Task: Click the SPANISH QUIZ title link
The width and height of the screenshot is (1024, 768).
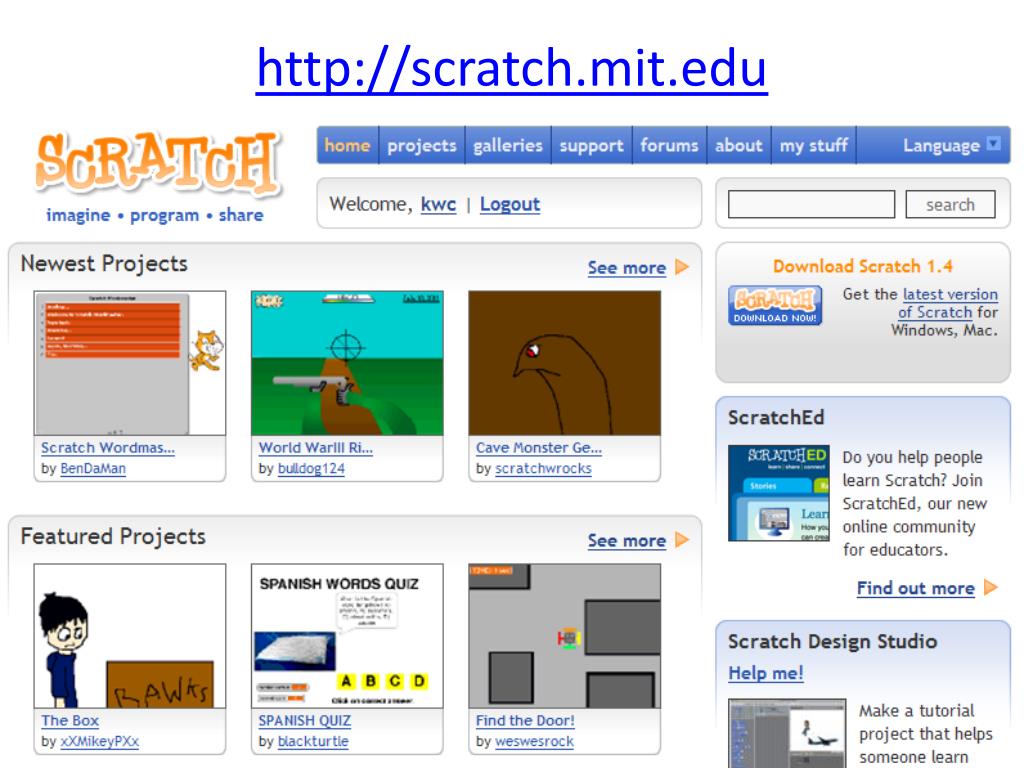Action: point(304,721)
